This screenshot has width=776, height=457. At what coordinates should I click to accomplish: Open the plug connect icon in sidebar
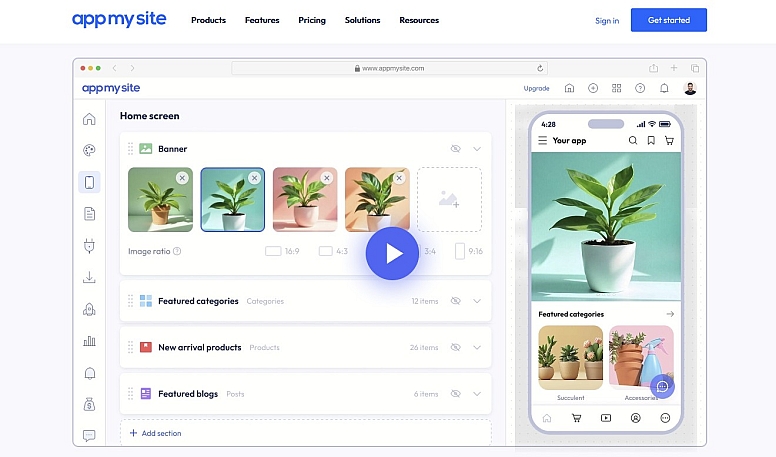pyautogui.click(x=89, y=246)
